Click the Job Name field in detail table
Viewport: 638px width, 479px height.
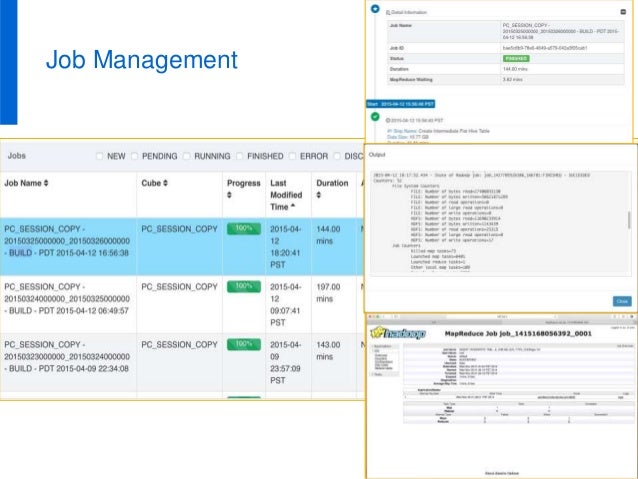pyautogui.click(x=505, y=31)
